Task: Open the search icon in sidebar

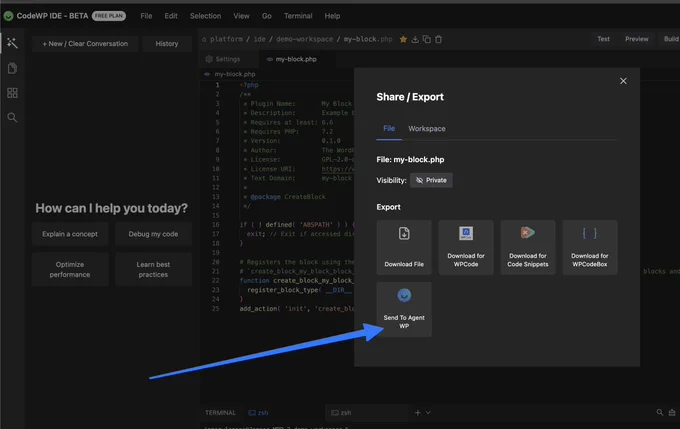Action: [12, 118]
